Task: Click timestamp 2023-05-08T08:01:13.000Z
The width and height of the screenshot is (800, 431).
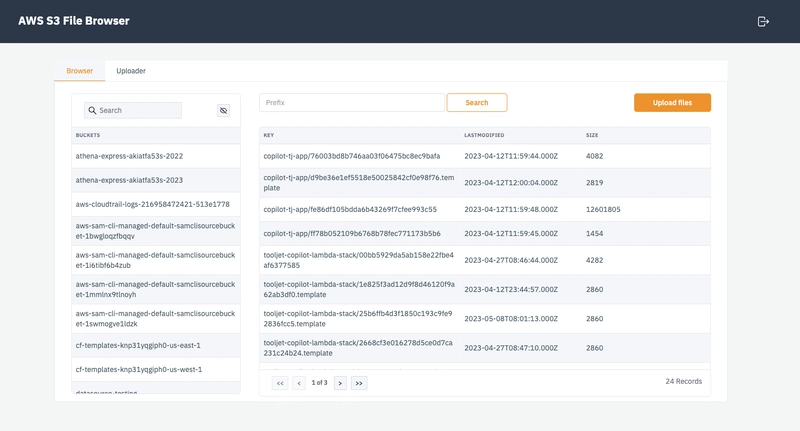Action: click(x=511, y=318)
